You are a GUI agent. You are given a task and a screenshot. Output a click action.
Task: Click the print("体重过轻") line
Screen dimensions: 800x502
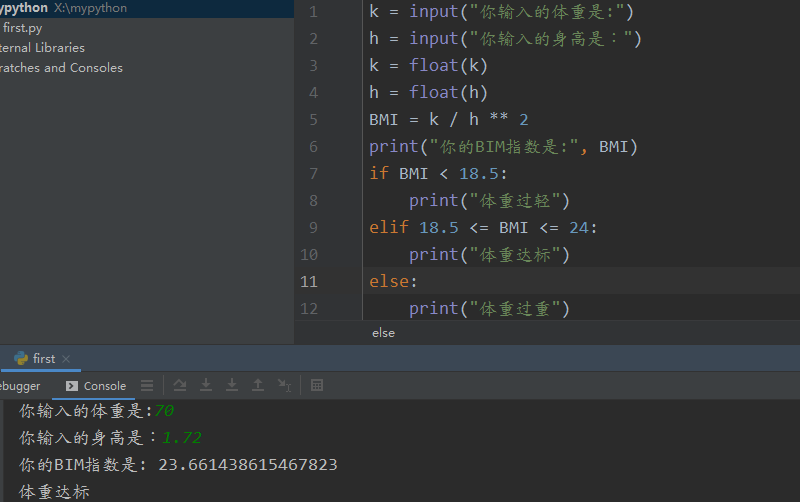coord(489,201)
